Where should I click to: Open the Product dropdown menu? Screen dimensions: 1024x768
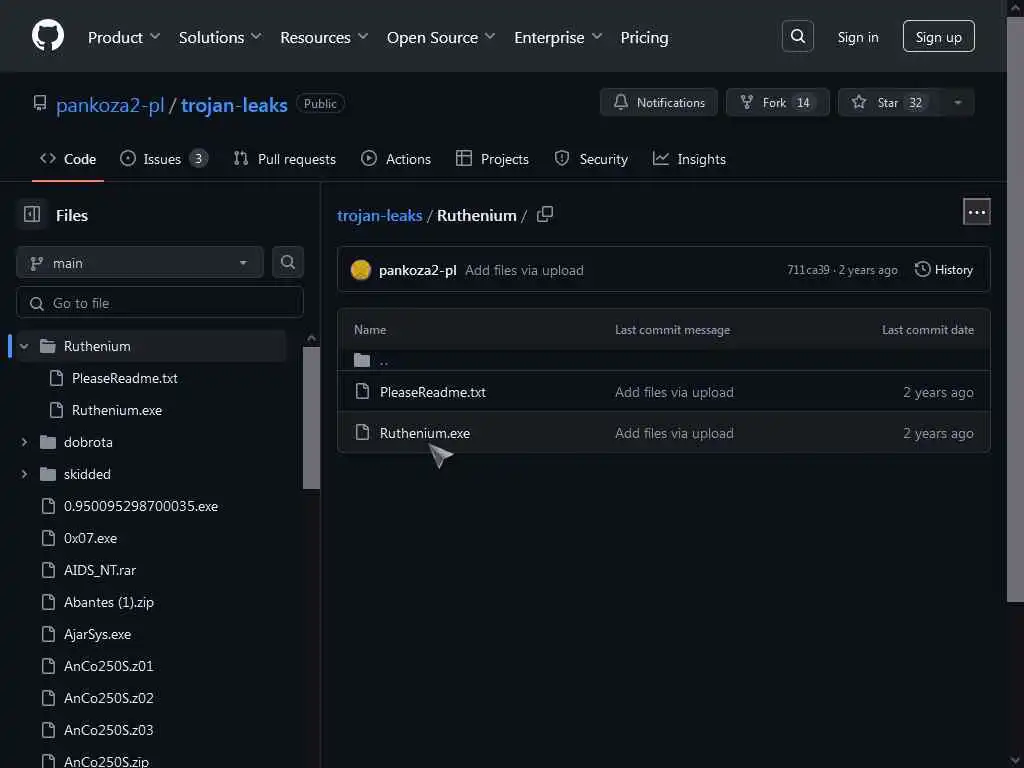click(123, 37)
